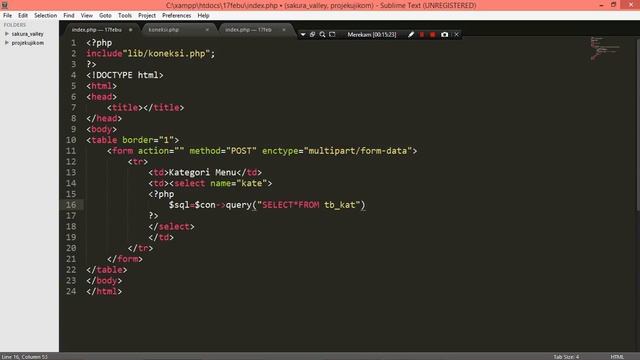The height and width of the screenshot is (360, 640).
Task: Click the HTML syntax selector in status bar
Action: tap(617, 357)
